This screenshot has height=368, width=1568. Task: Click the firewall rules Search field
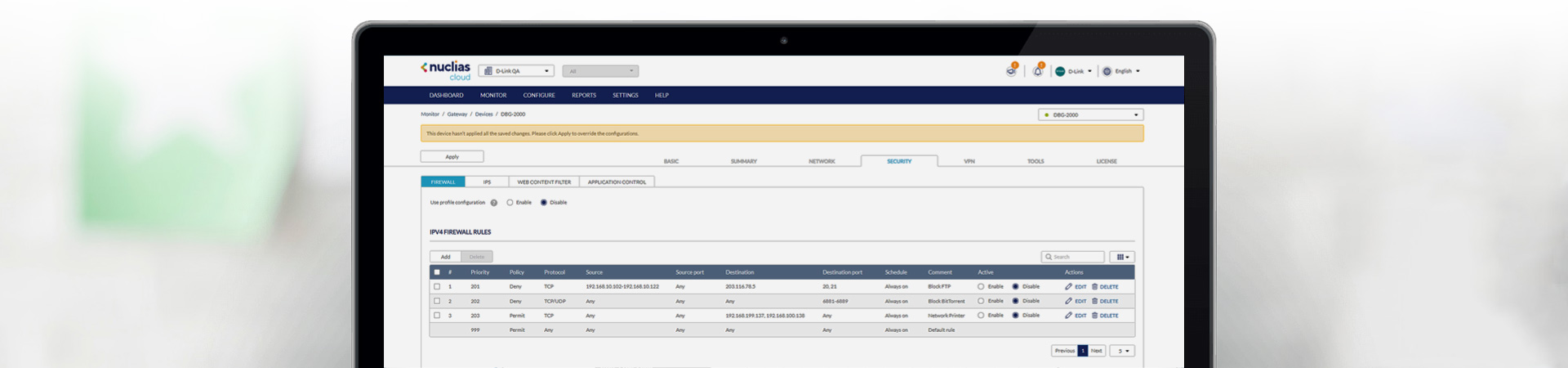click(x=1076, y=257)
